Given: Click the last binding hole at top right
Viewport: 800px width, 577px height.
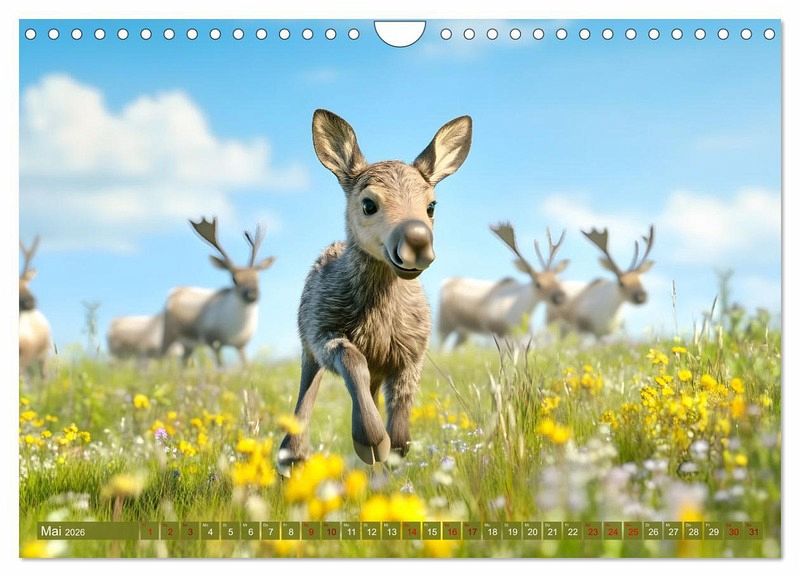Looking at the screenshot, I should click(x=770, y=34).
